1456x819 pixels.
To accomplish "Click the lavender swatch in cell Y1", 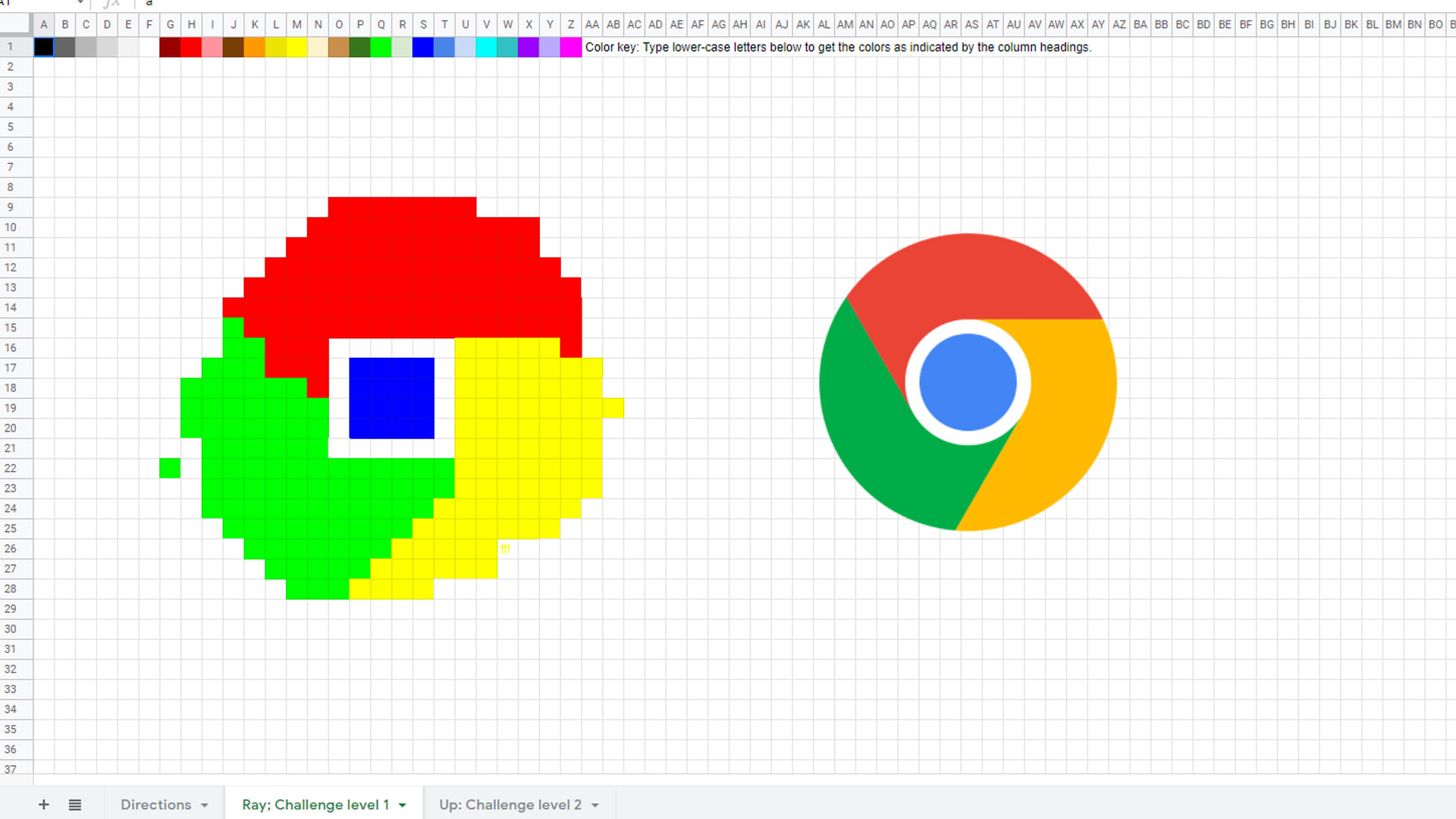I will click(550, 47).
